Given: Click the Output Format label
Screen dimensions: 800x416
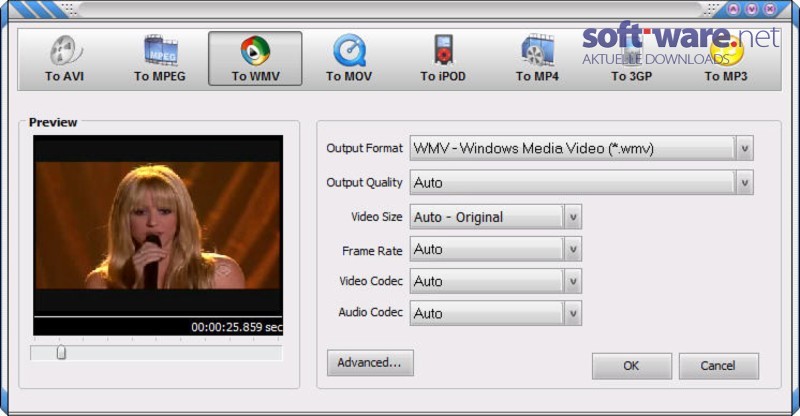Looking at the screenshot, I should (x=364, y=149).
